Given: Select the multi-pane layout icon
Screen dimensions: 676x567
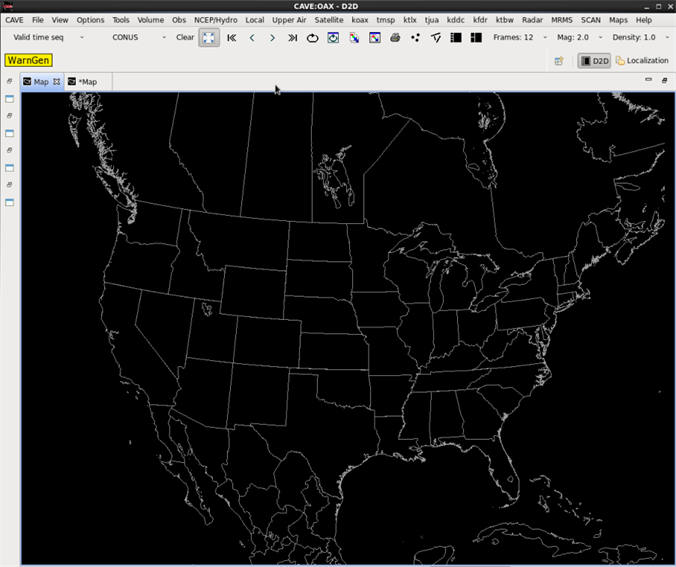Looking at the screenshot, I should pyautogui.click(x=476, y=38).
